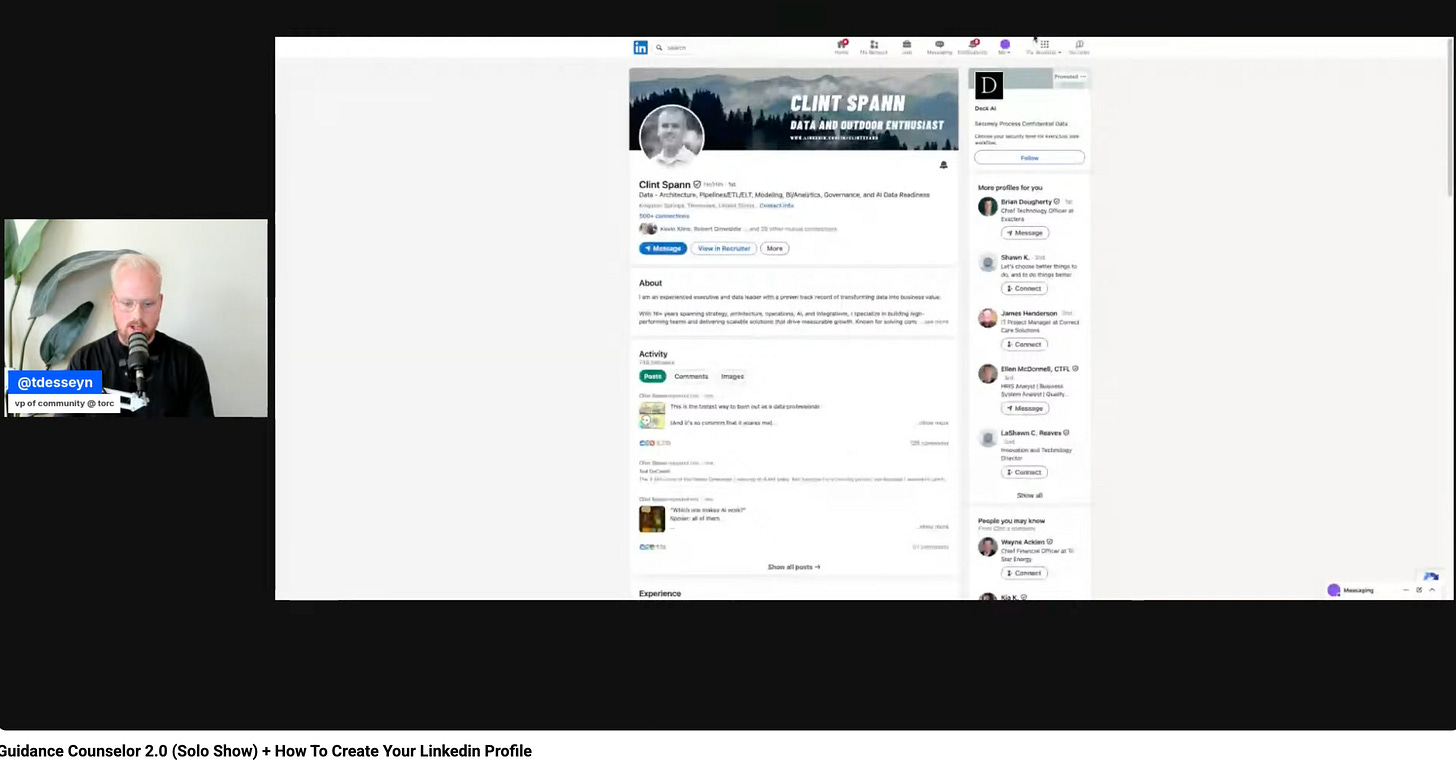Open Contact info link
The image size is (1456, 768).
pos(776,205)
